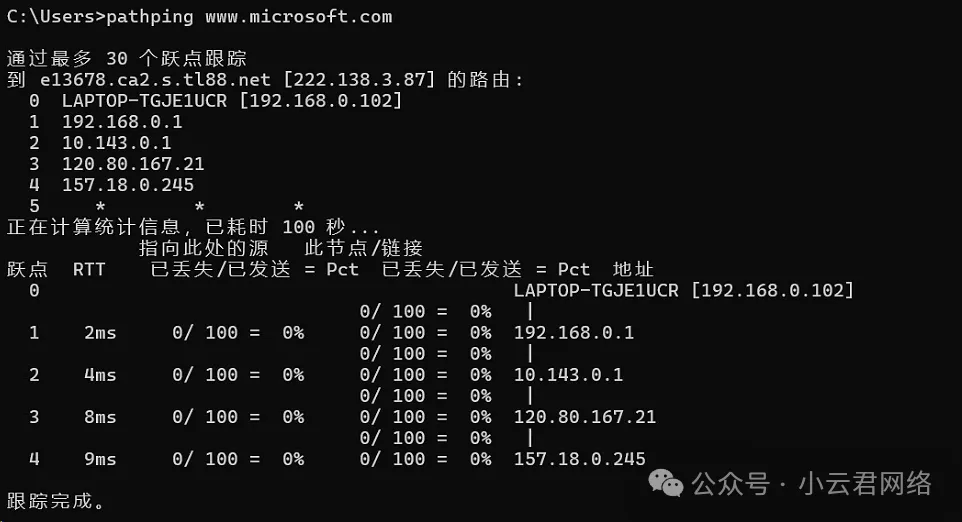Click the 通过最多 30 个跃点跟踪 line
The image size is (962, 522).
(126, 58)
